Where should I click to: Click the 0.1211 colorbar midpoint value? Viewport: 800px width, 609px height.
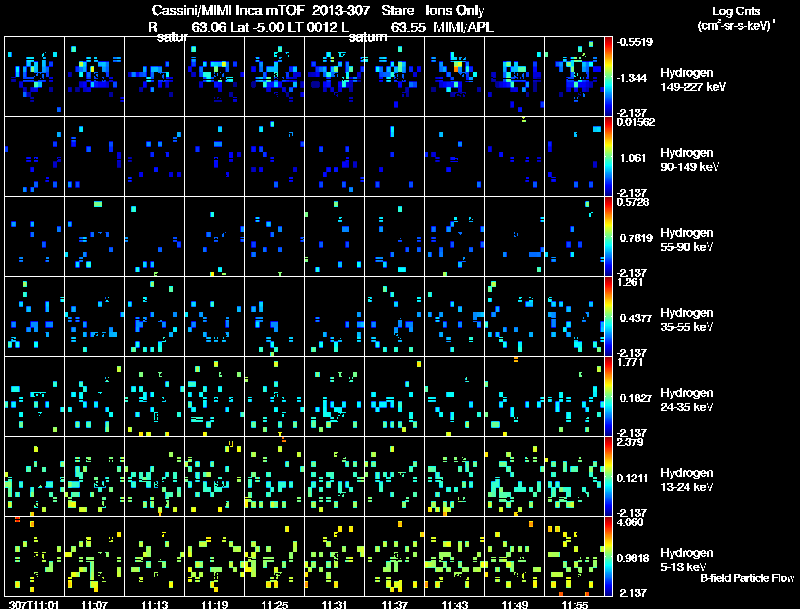pos(633,478)
